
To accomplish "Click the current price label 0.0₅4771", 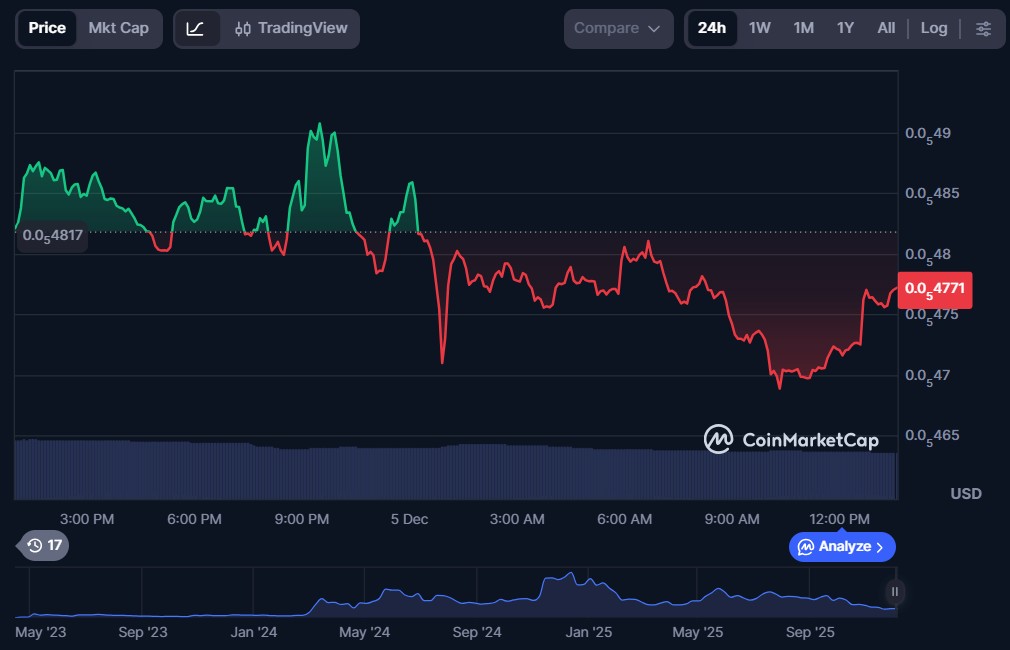I will coord(934,289).
